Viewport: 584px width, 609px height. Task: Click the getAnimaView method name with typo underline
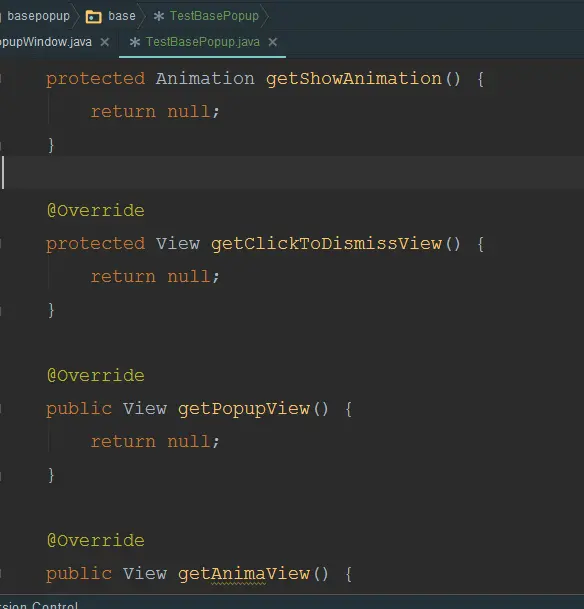pos(244,574)
